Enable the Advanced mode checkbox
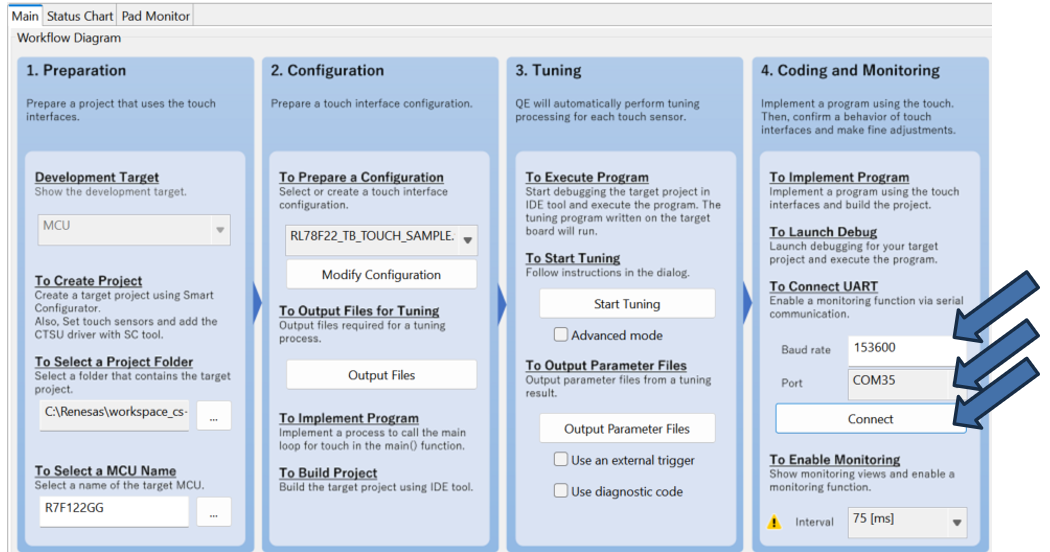Image resolution: width=1050 pixels, height=552 pixels. point(561,335)
